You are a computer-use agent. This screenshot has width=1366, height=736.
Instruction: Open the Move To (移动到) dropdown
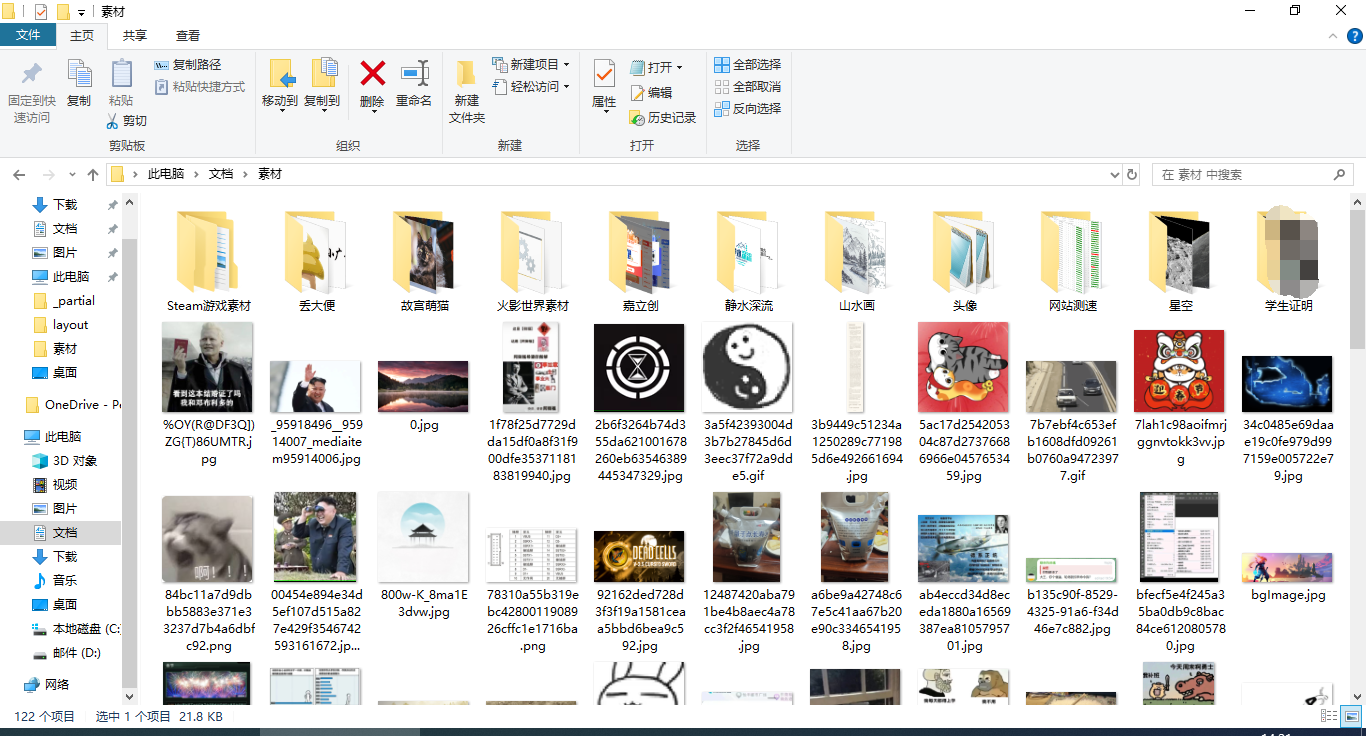coord(280,101)
